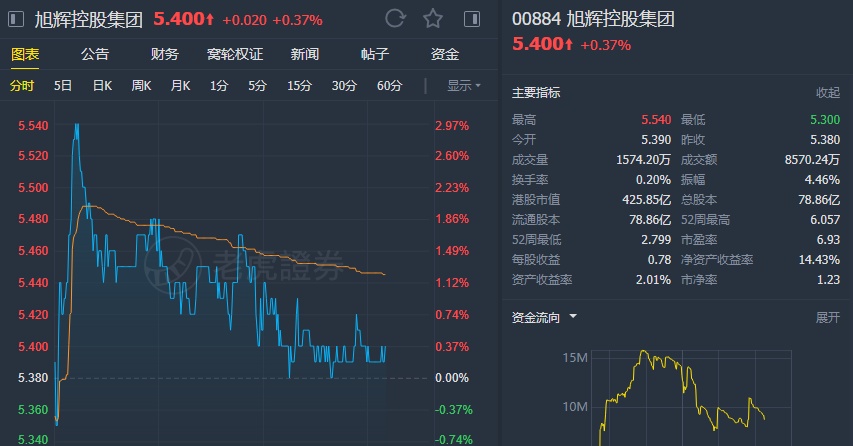Click the 旭辉控股集团 title in chart header
853x446 pixels.
point(89,20)
